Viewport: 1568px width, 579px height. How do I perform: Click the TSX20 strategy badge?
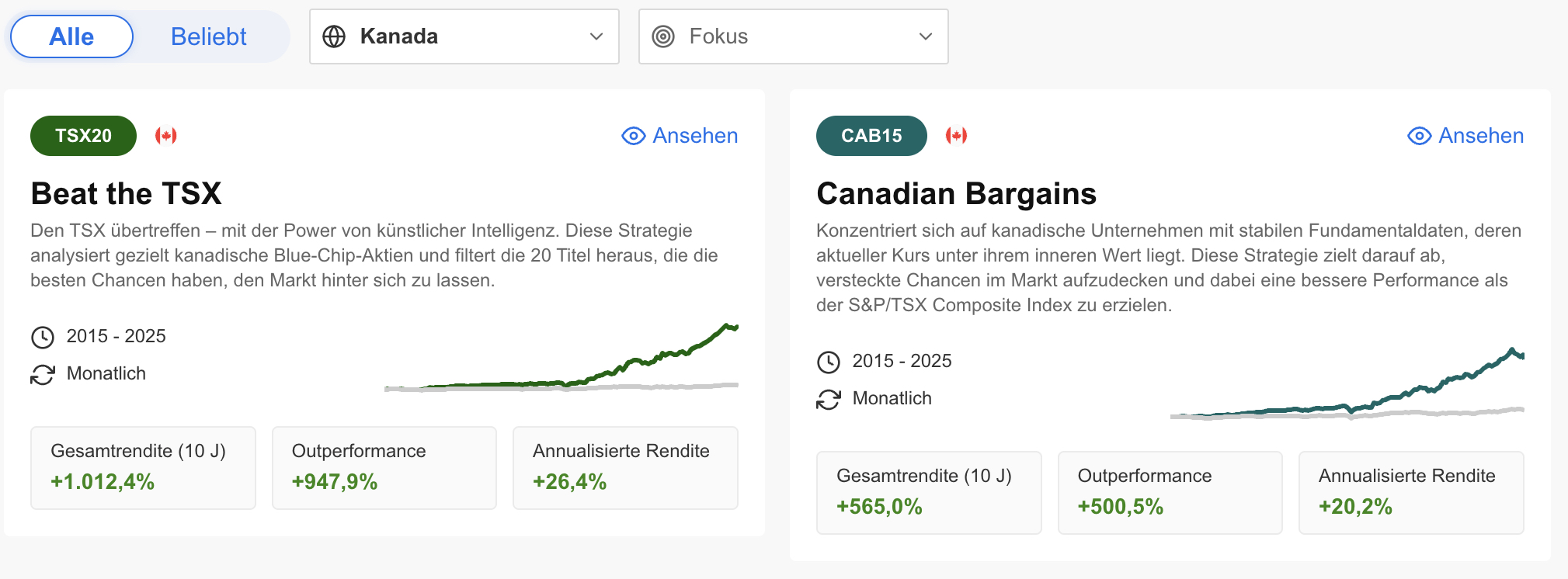83,136
